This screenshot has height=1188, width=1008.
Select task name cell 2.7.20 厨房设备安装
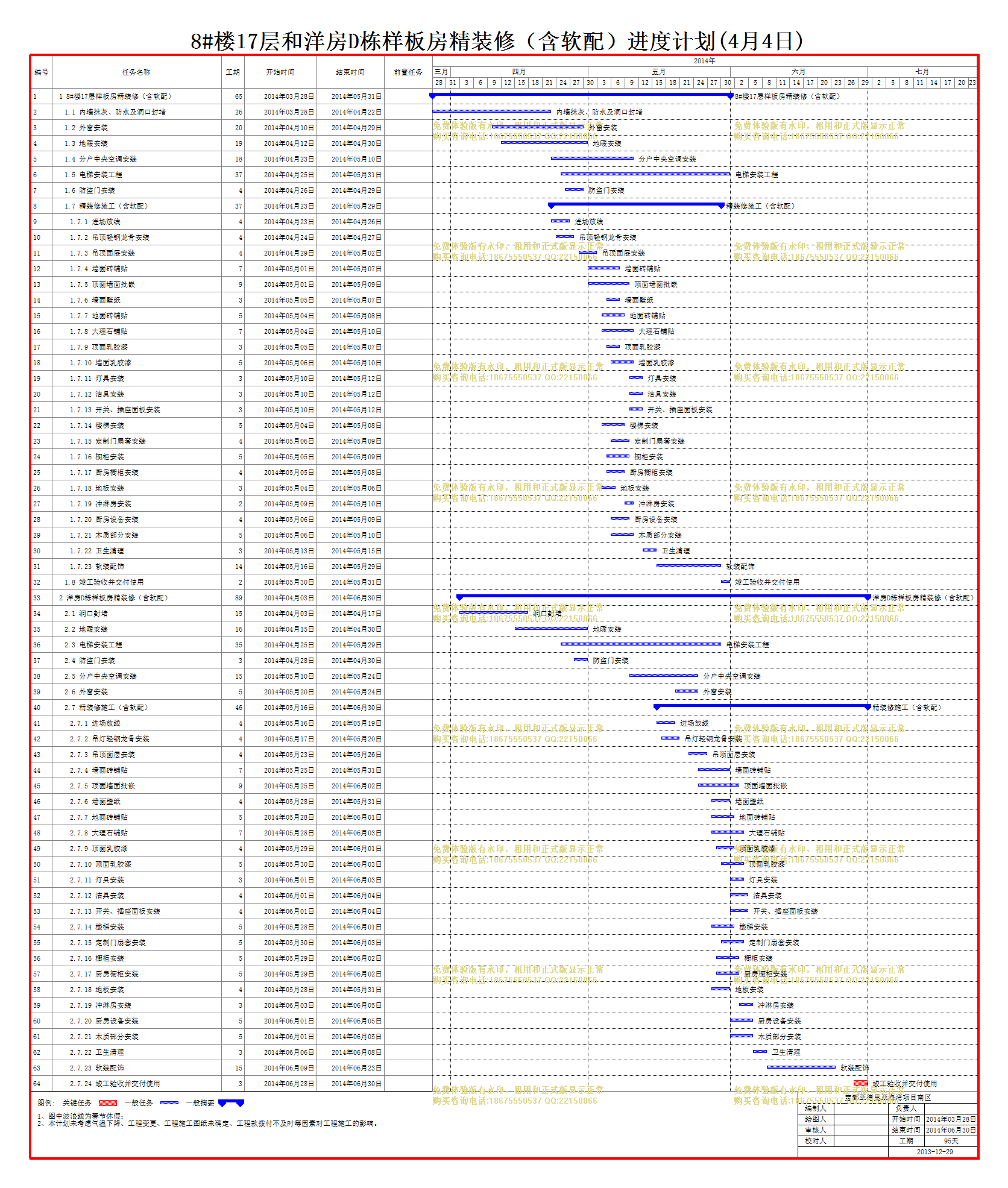pos(136,1021)
